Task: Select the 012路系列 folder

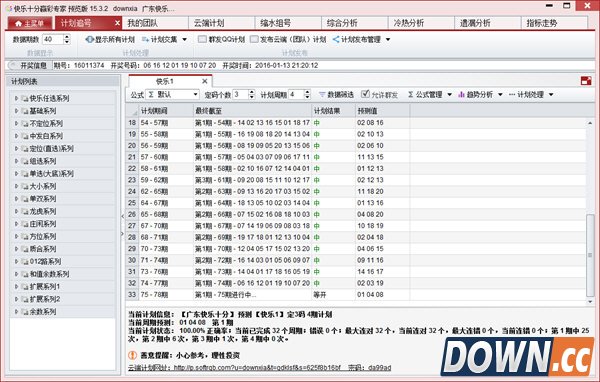Action: coord(41,261)
